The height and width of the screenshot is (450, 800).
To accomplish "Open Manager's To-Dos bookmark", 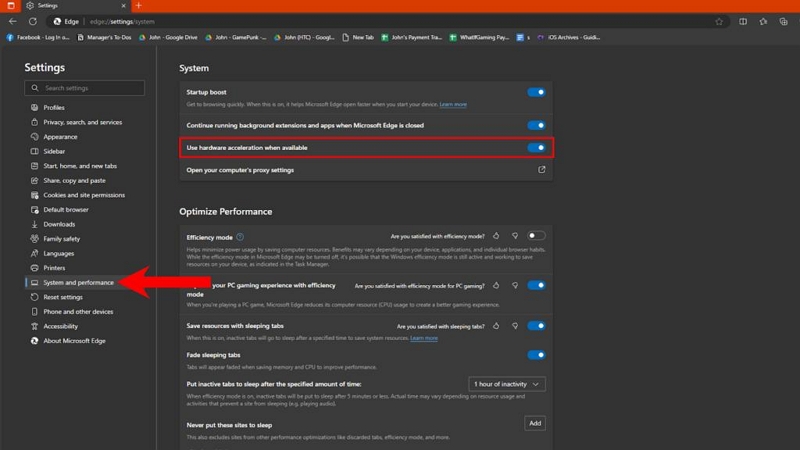I will click(105, 37).
